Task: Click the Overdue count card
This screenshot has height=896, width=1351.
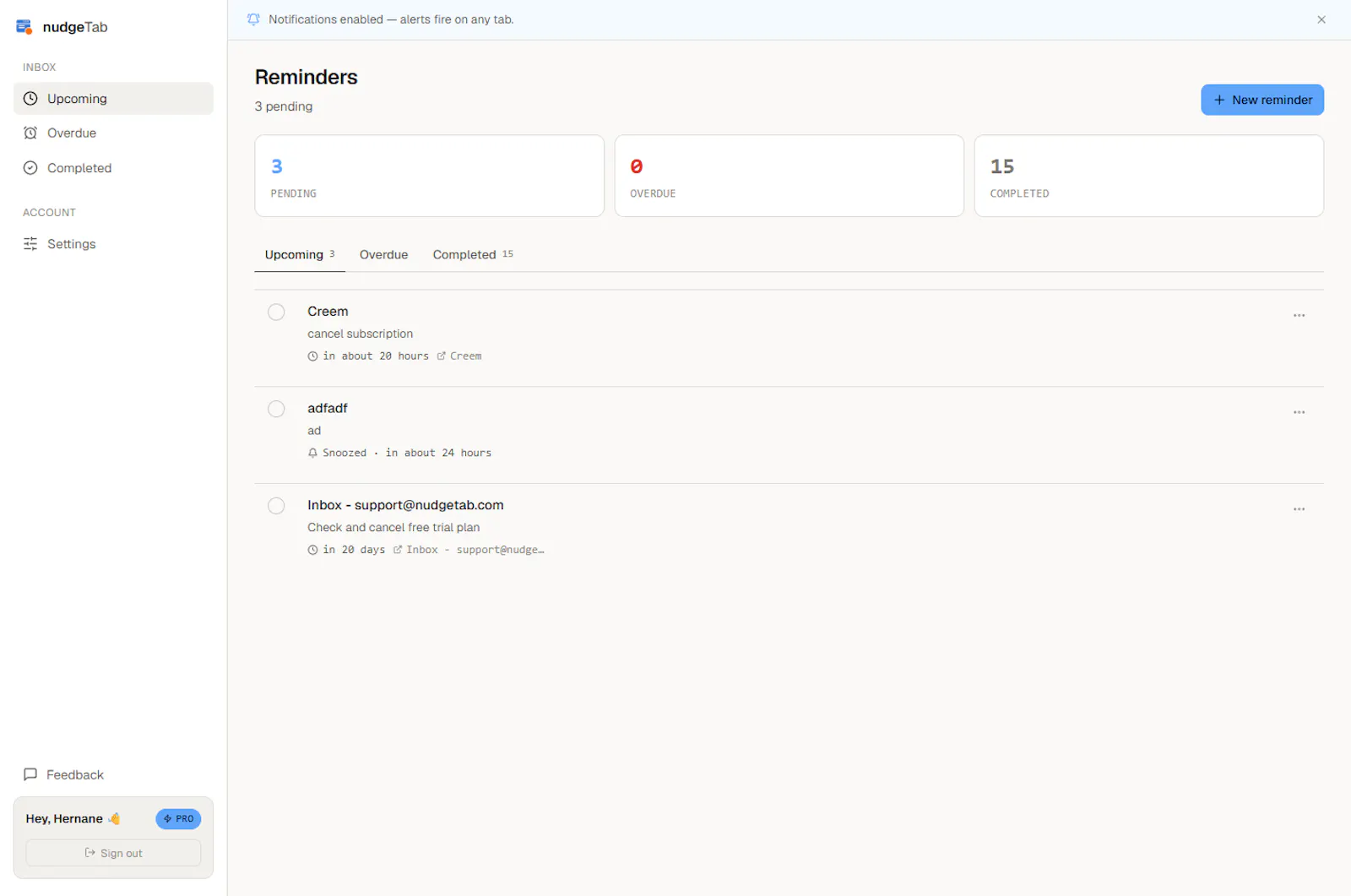Action: click(789, 176)
